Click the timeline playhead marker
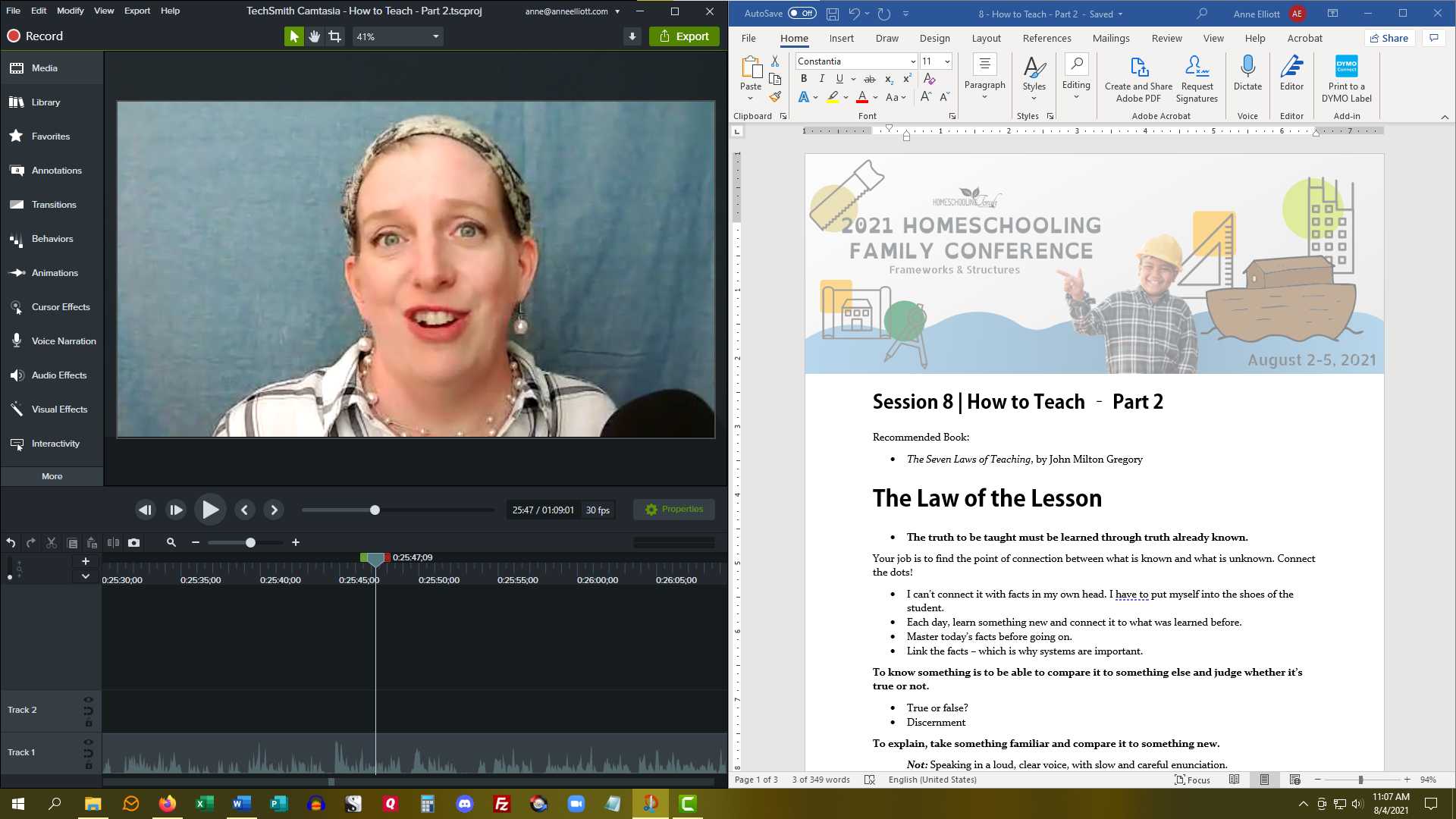The width and height of the screenshot is (1456, 819). 375,560
